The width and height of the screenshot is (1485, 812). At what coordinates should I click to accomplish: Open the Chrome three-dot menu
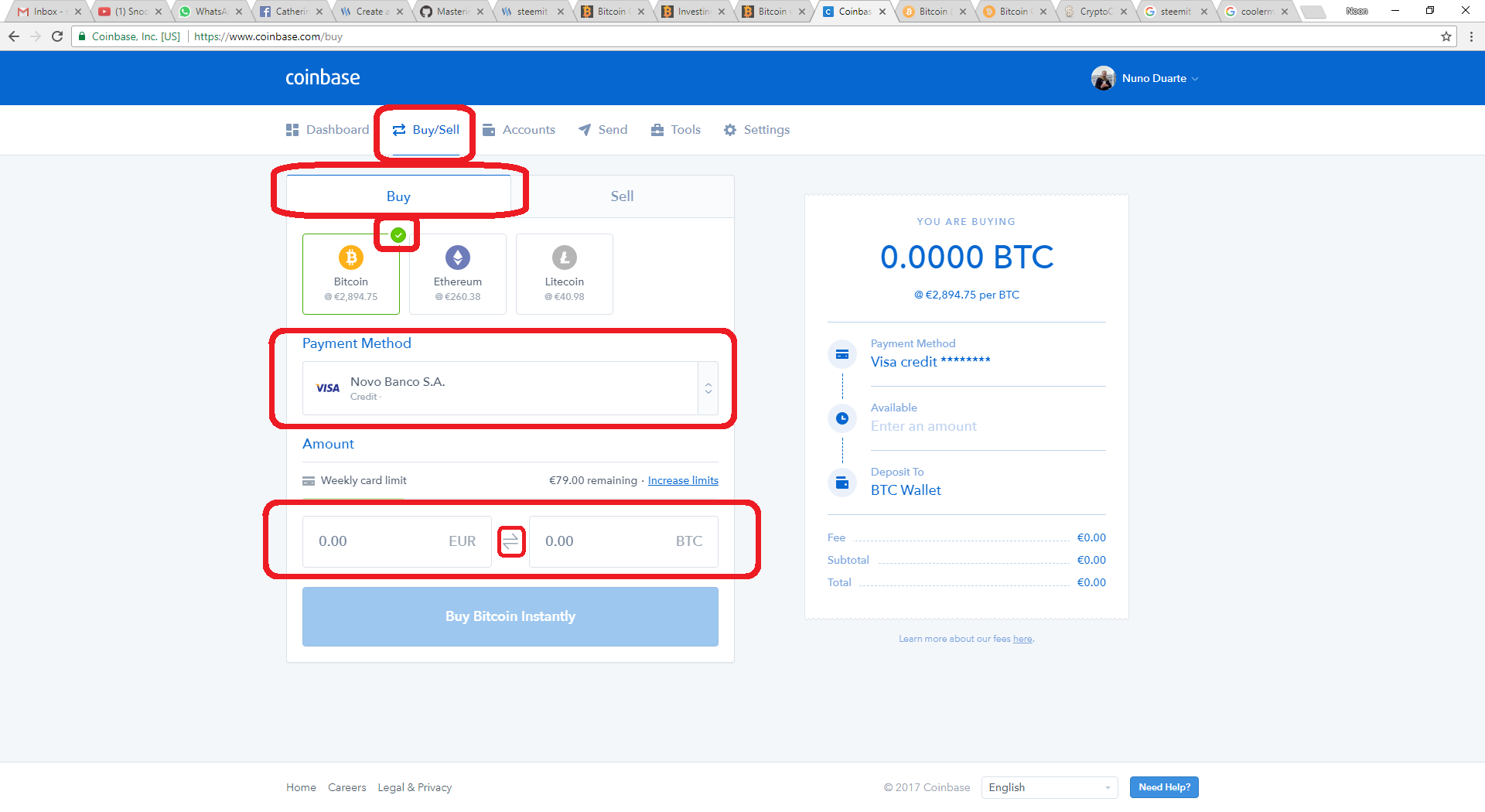pos(1471,36)
